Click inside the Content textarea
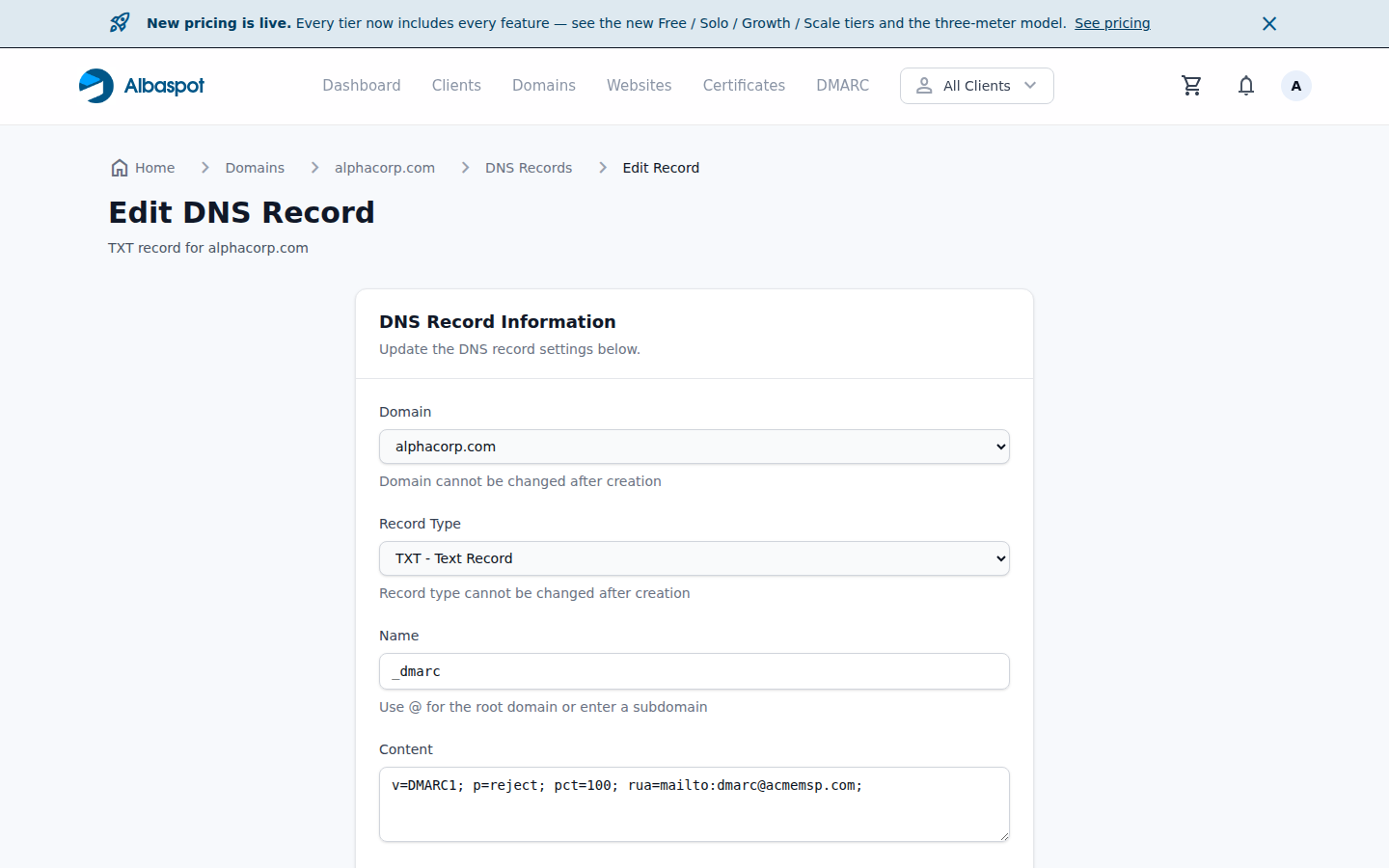 pyautogui.click(x=694, y=804)
